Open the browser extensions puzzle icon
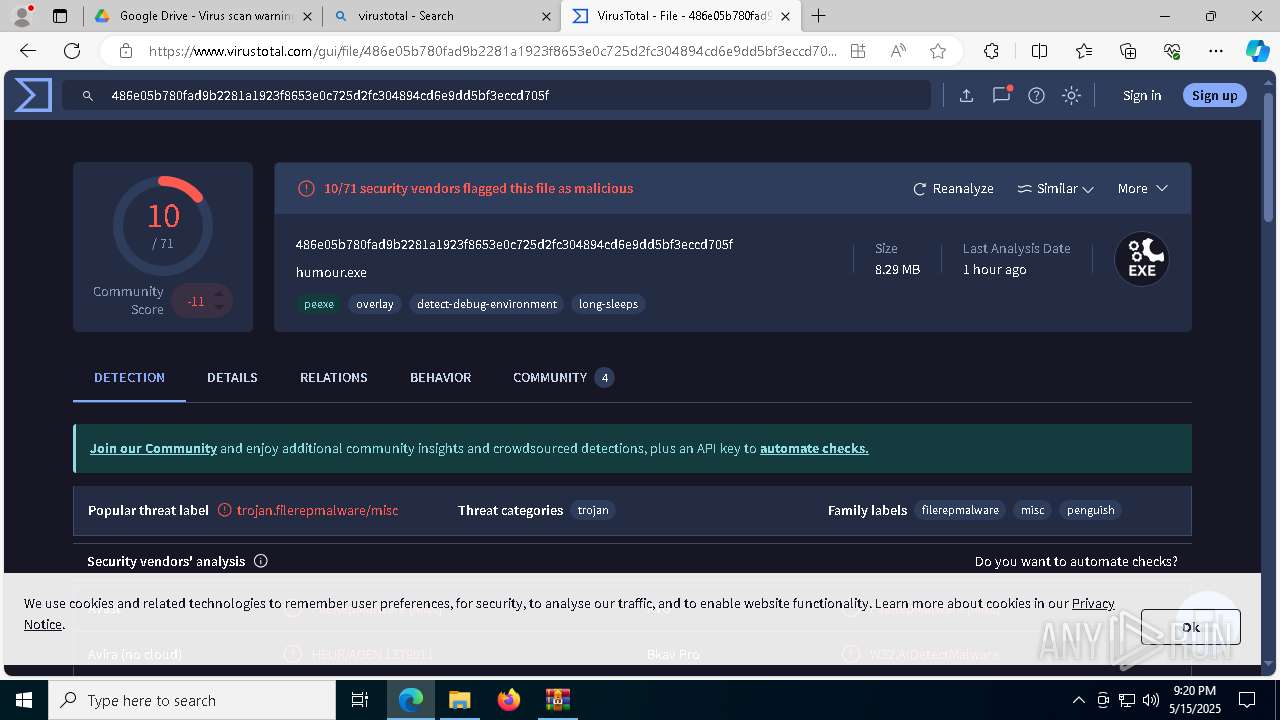The width and height of the screenshot is (1280, 720). click(991, 51)
